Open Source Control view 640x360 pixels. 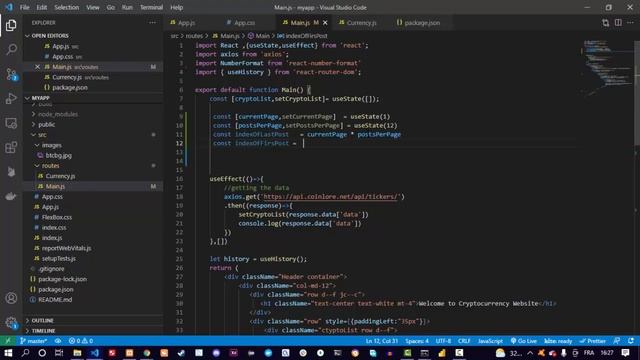point(11,74)
